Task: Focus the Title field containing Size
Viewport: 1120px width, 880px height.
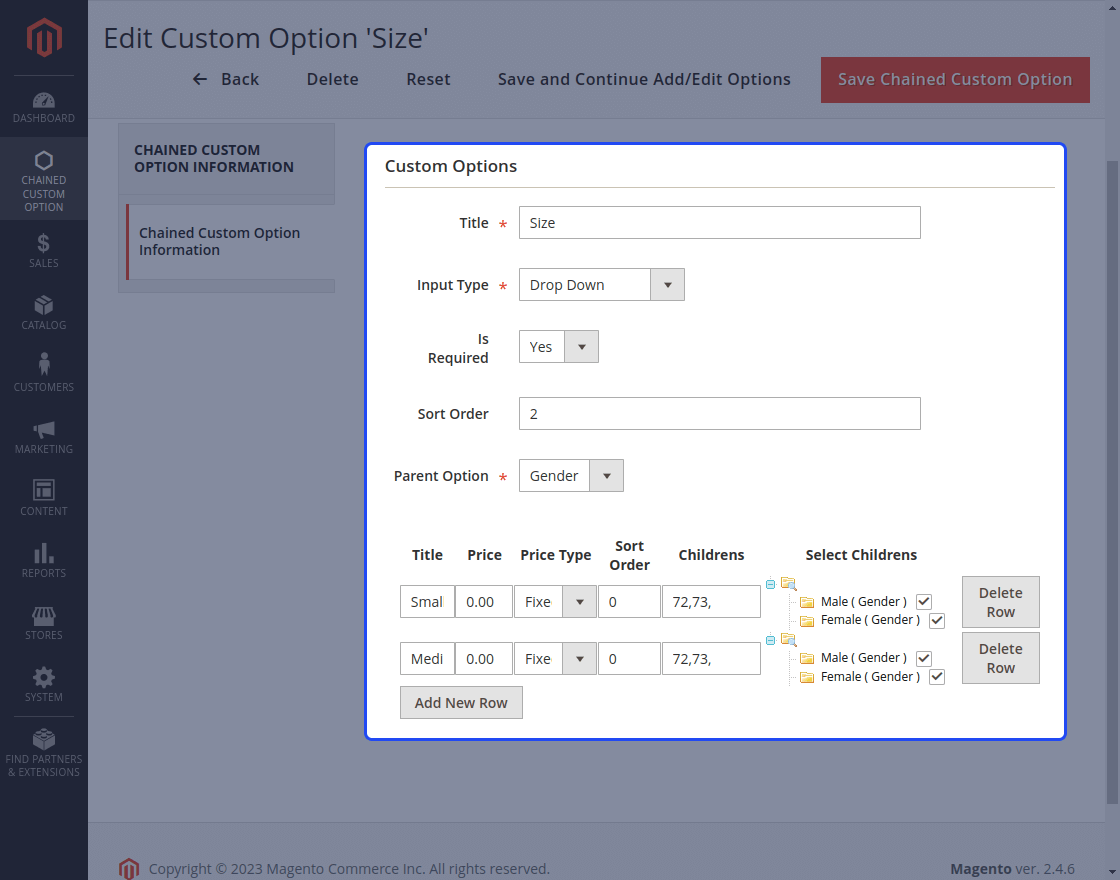Action: (720, 223)
